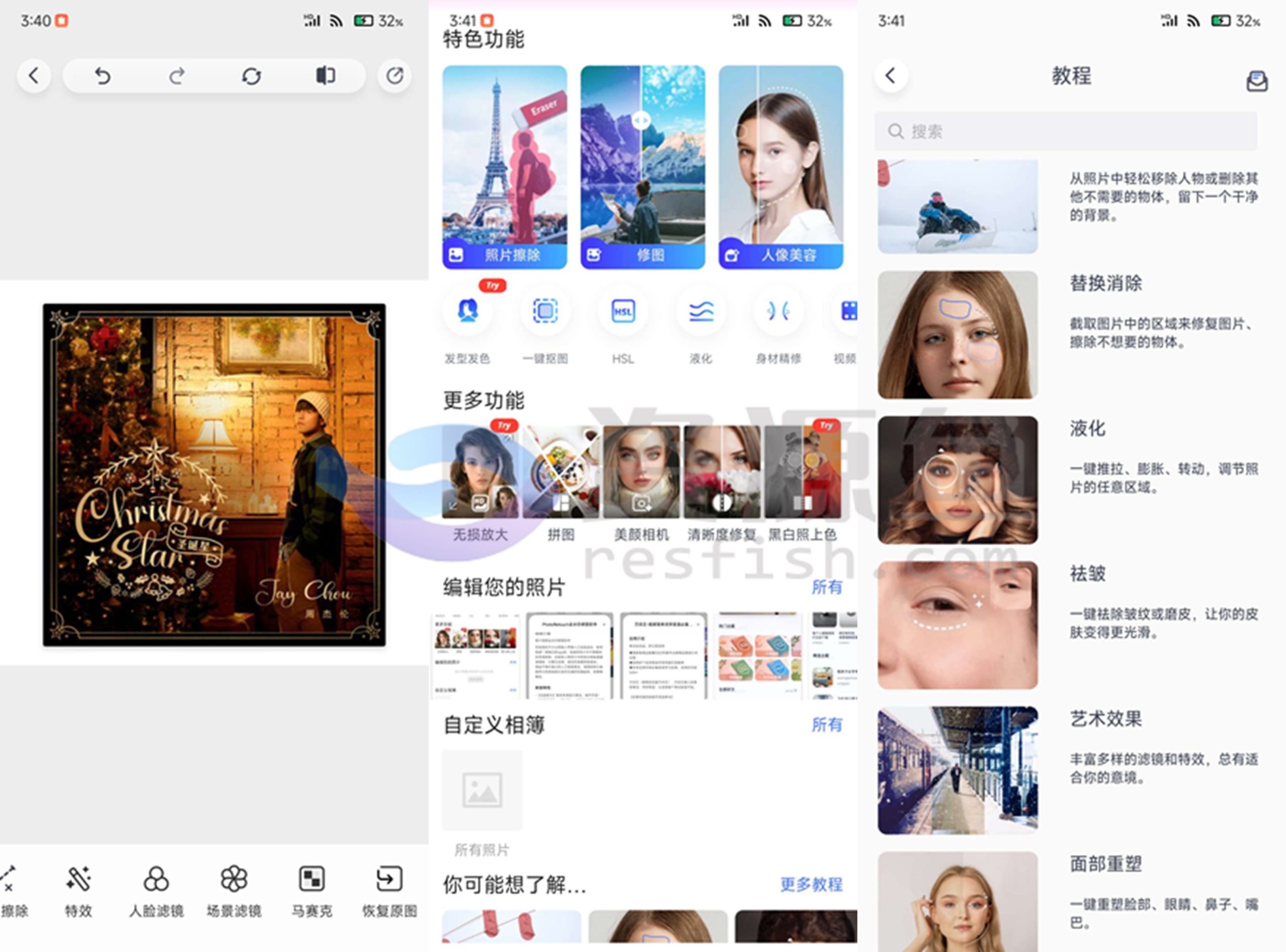Tap the 搜索 search field

(x=1066, y=132)
